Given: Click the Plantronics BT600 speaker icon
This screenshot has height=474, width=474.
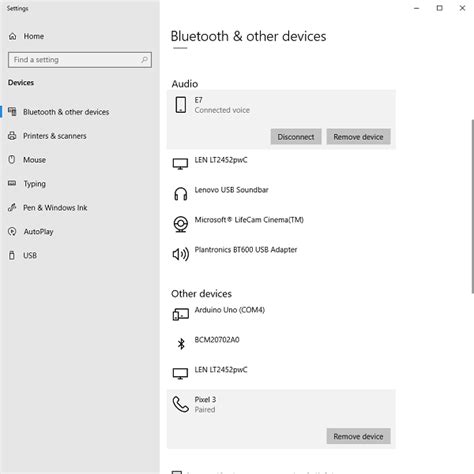Looking at the screenshot, I should pyautogui.click(x=181, y=254).
